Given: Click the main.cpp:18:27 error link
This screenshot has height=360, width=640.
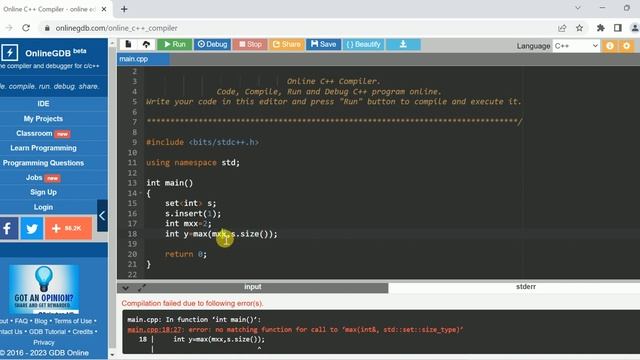Looking at the screenshot, I should pyautogui.click(x=155, y=329).
